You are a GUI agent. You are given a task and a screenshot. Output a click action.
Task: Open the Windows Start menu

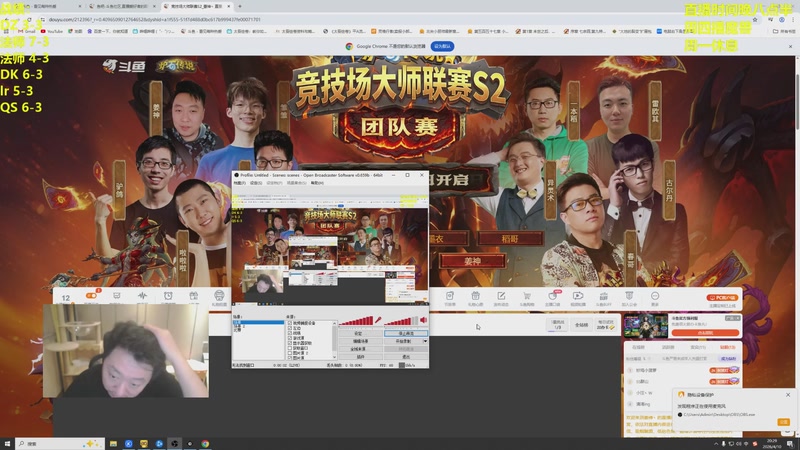click(7, 443)
